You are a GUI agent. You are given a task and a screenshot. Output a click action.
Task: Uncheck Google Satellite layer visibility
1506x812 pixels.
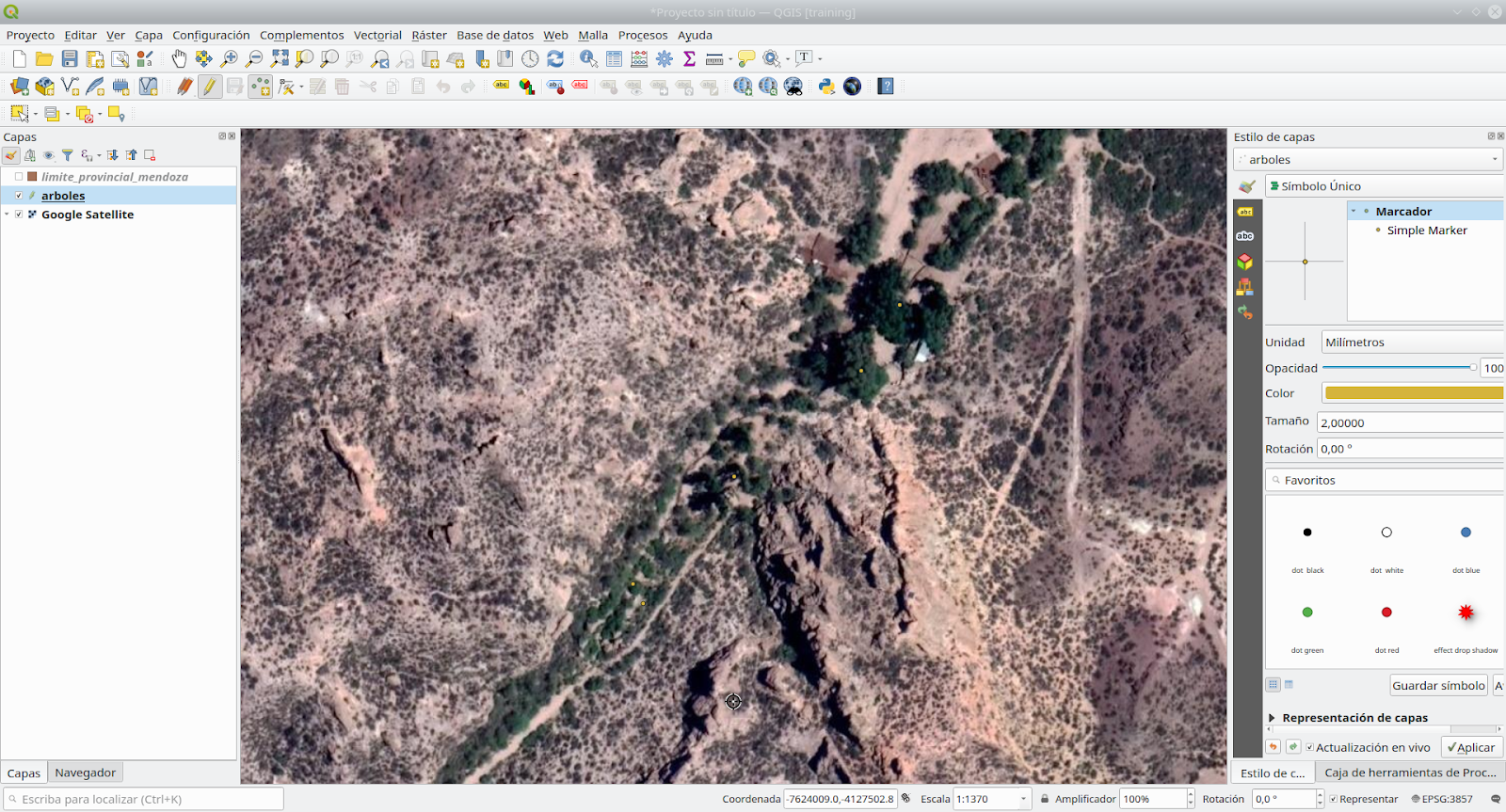coord(19,215)
